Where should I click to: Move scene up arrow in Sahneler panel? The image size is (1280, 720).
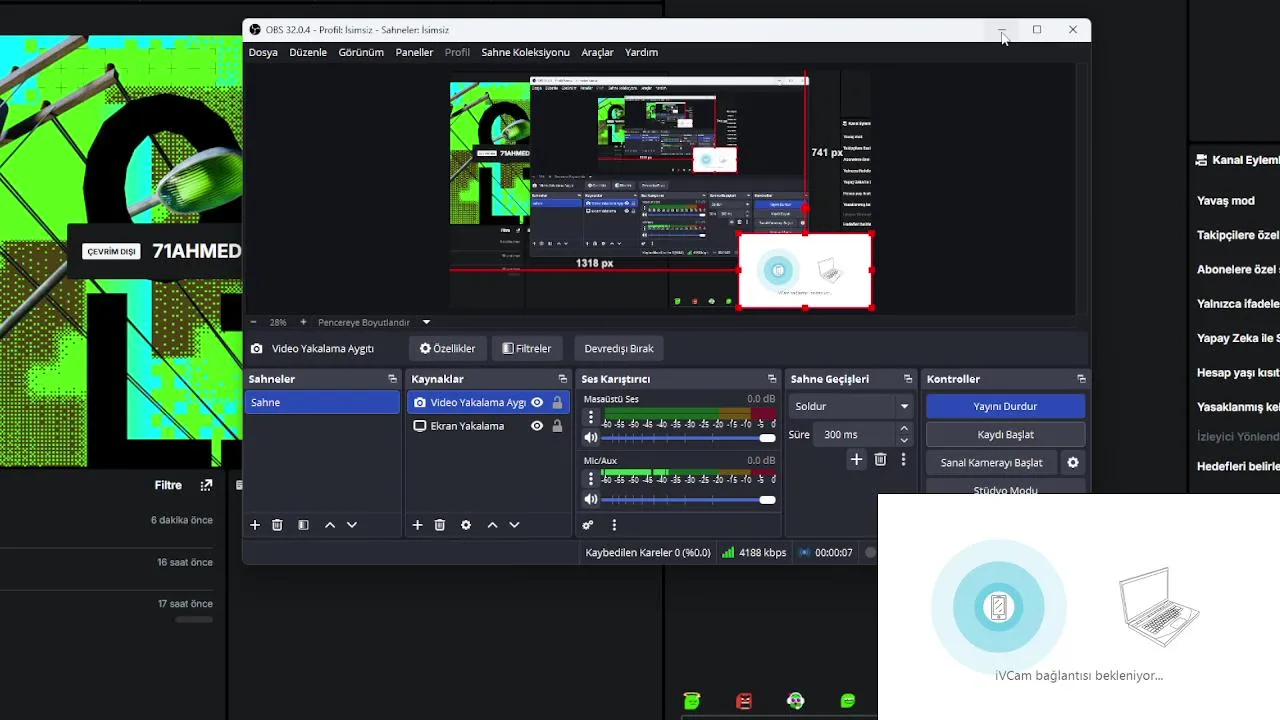coord(330,525)
